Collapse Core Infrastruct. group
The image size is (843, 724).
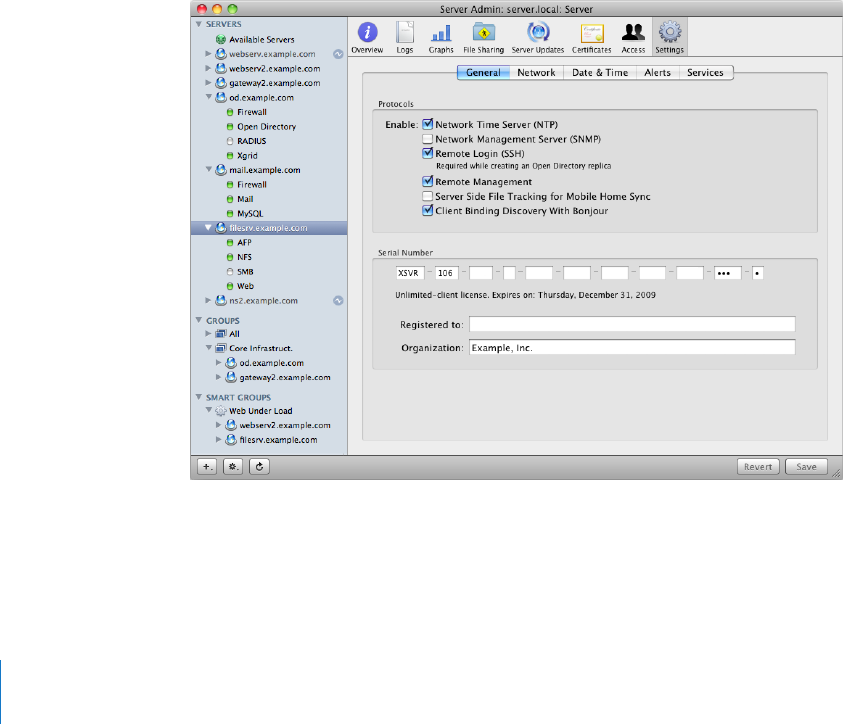pyautogui.click(x=209, y=348)
